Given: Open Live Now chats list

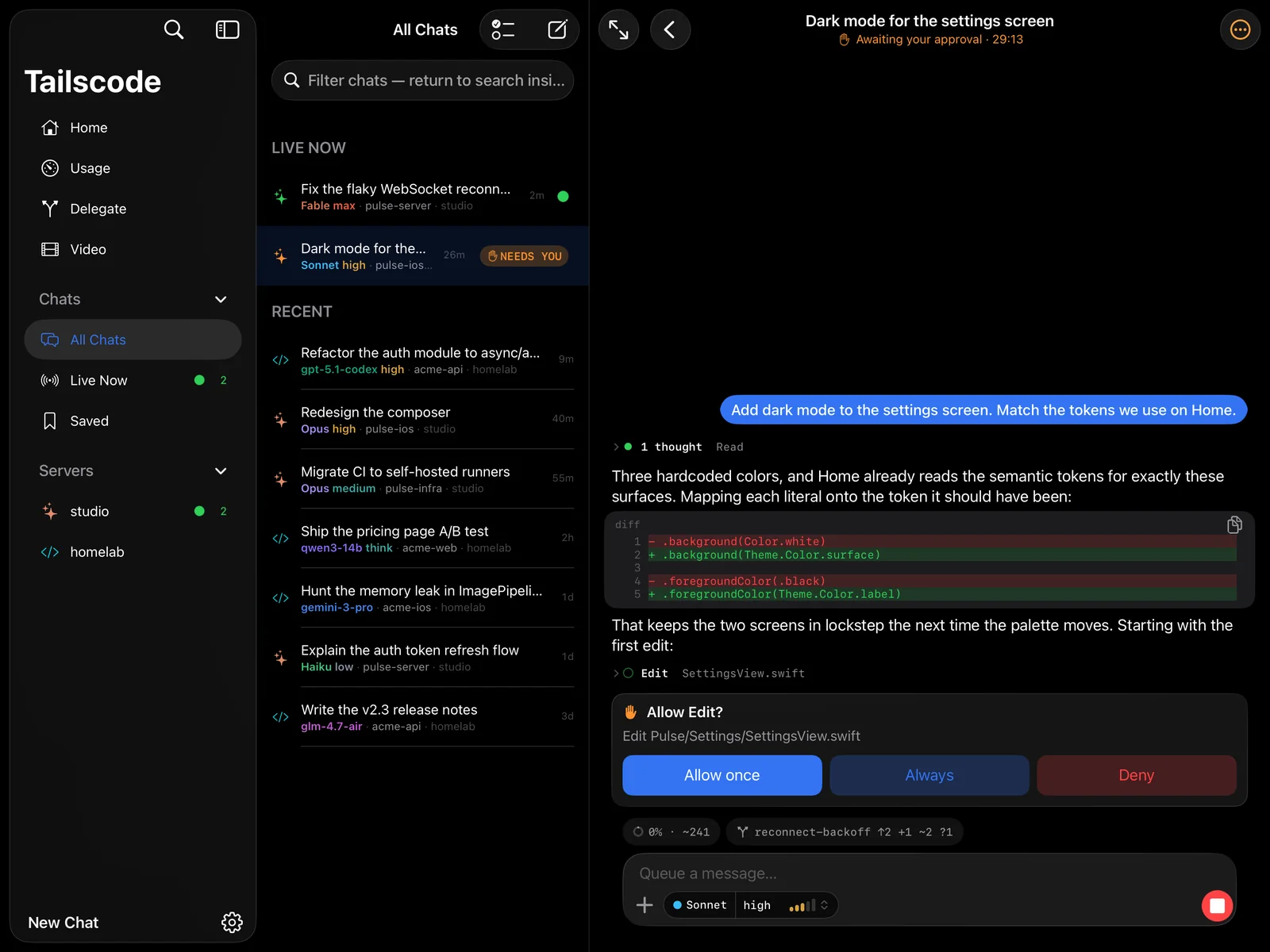Looking at the screenshot, I should tap(133, 380).
